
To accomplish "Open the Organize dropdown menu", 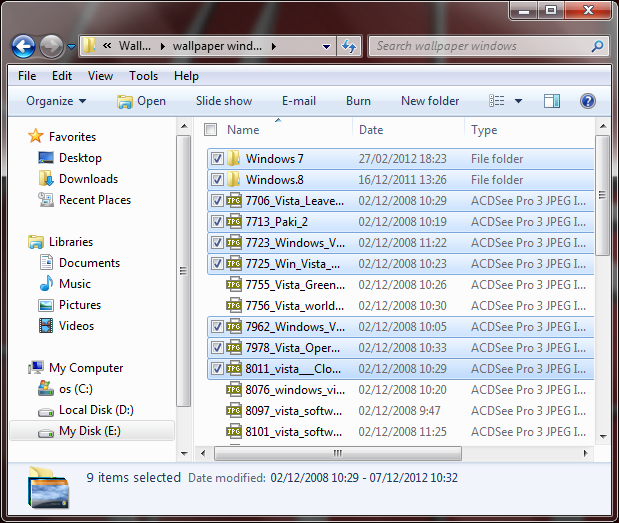I will click(56, 101).
